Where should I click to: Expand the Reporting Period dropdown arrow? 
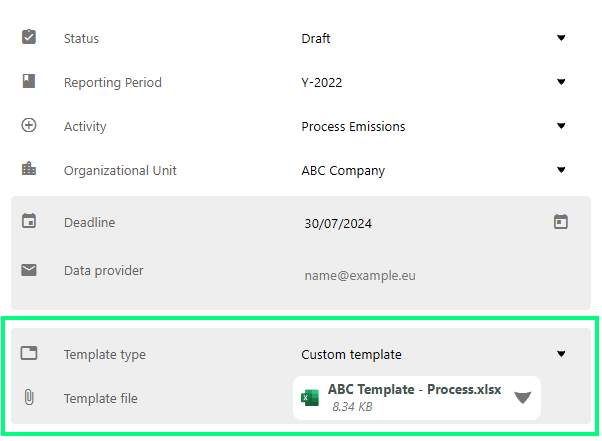561,82
